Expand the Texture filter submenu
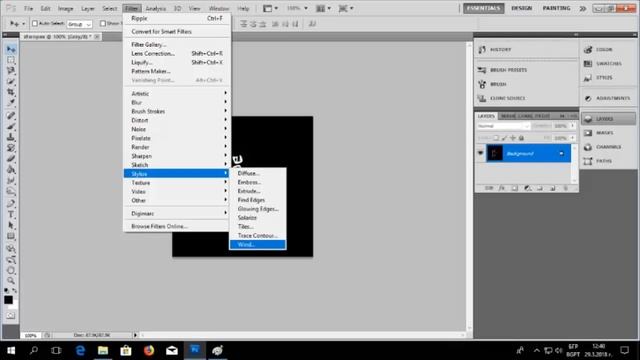 (176, 182)
